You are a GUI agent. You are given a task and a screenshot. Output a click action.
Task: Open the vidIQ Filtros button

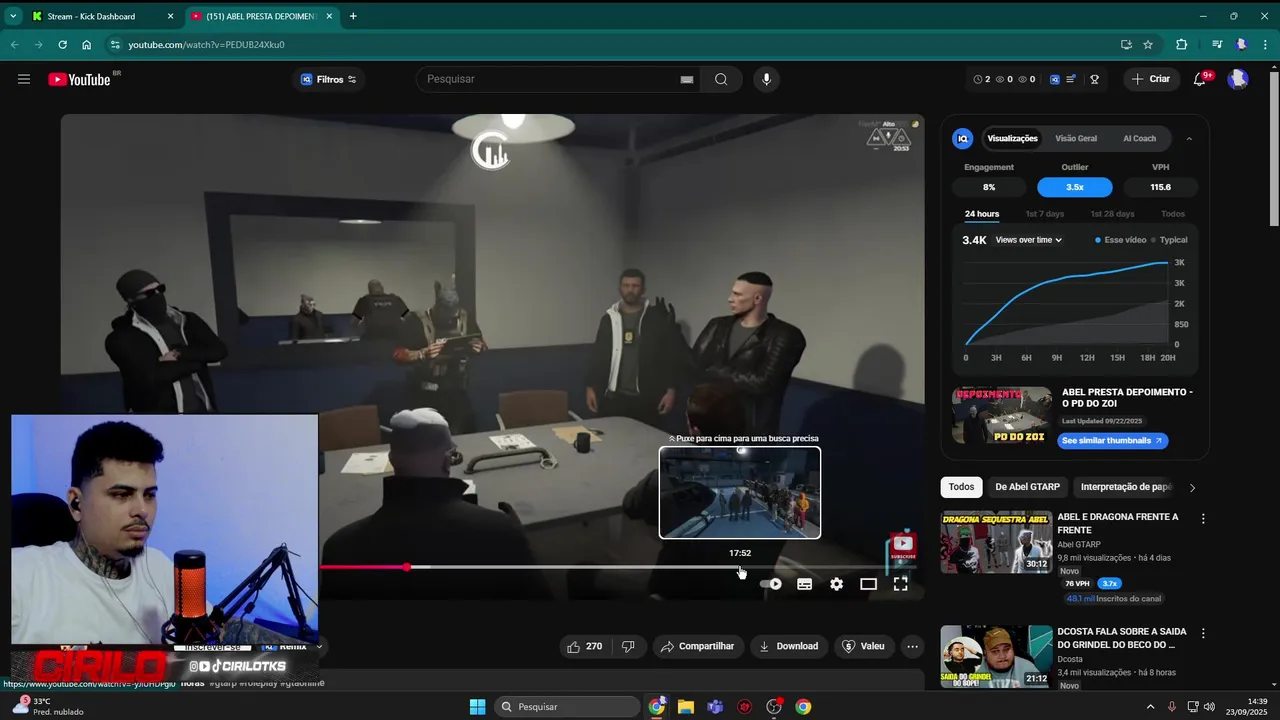point(328,79)
